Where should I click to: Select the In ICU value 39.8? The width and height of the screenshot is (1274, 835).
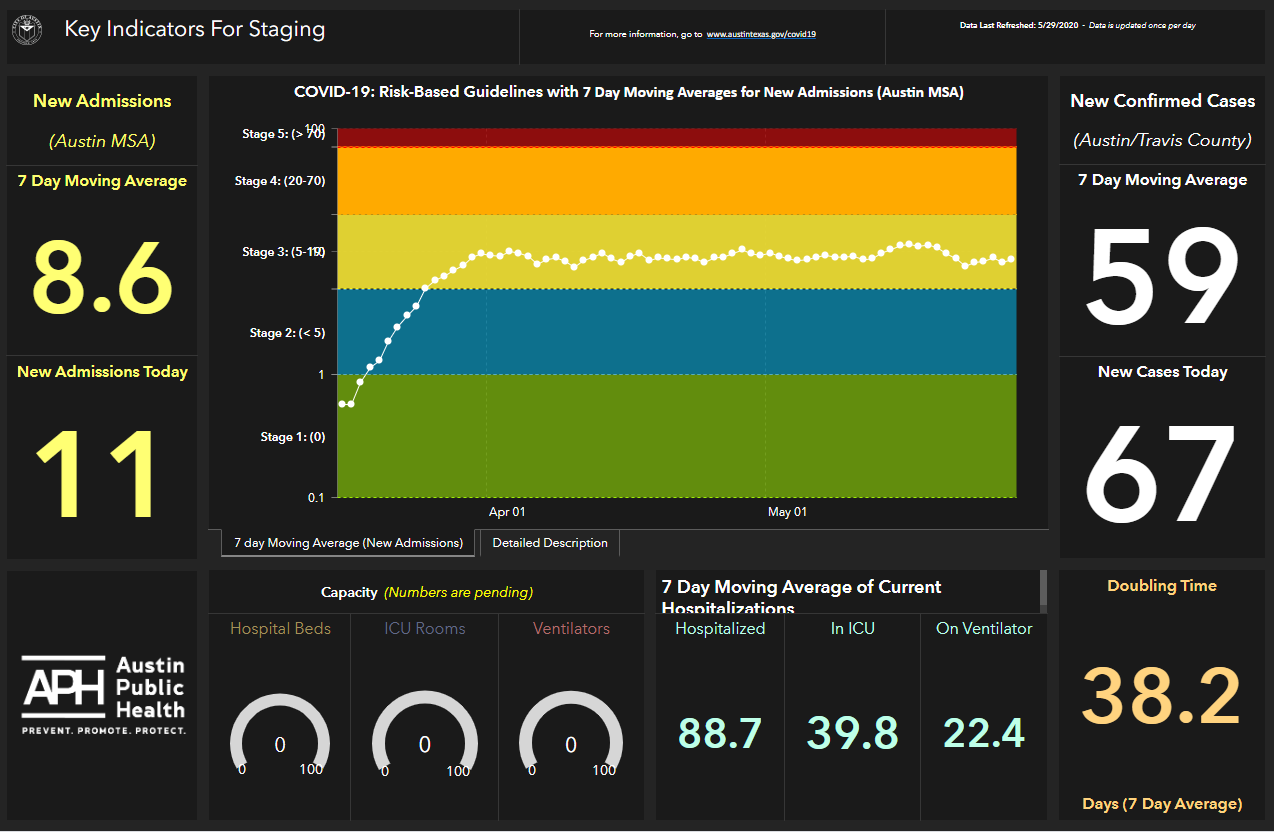[851, 733]
